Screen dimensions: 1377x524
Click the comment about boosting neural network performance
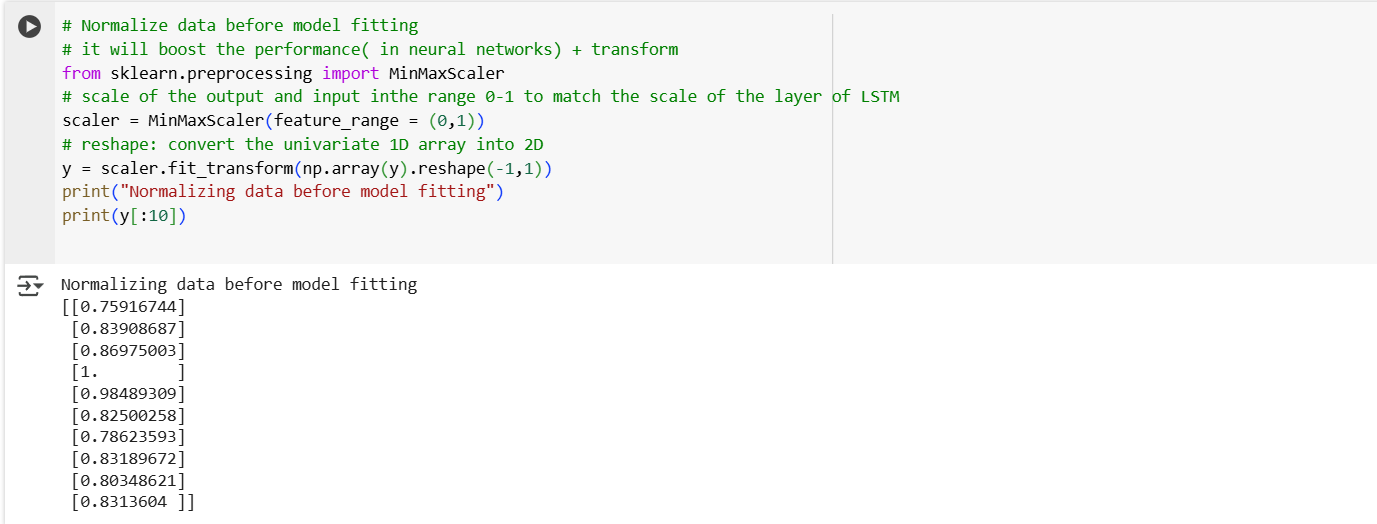tap(369, 49)
